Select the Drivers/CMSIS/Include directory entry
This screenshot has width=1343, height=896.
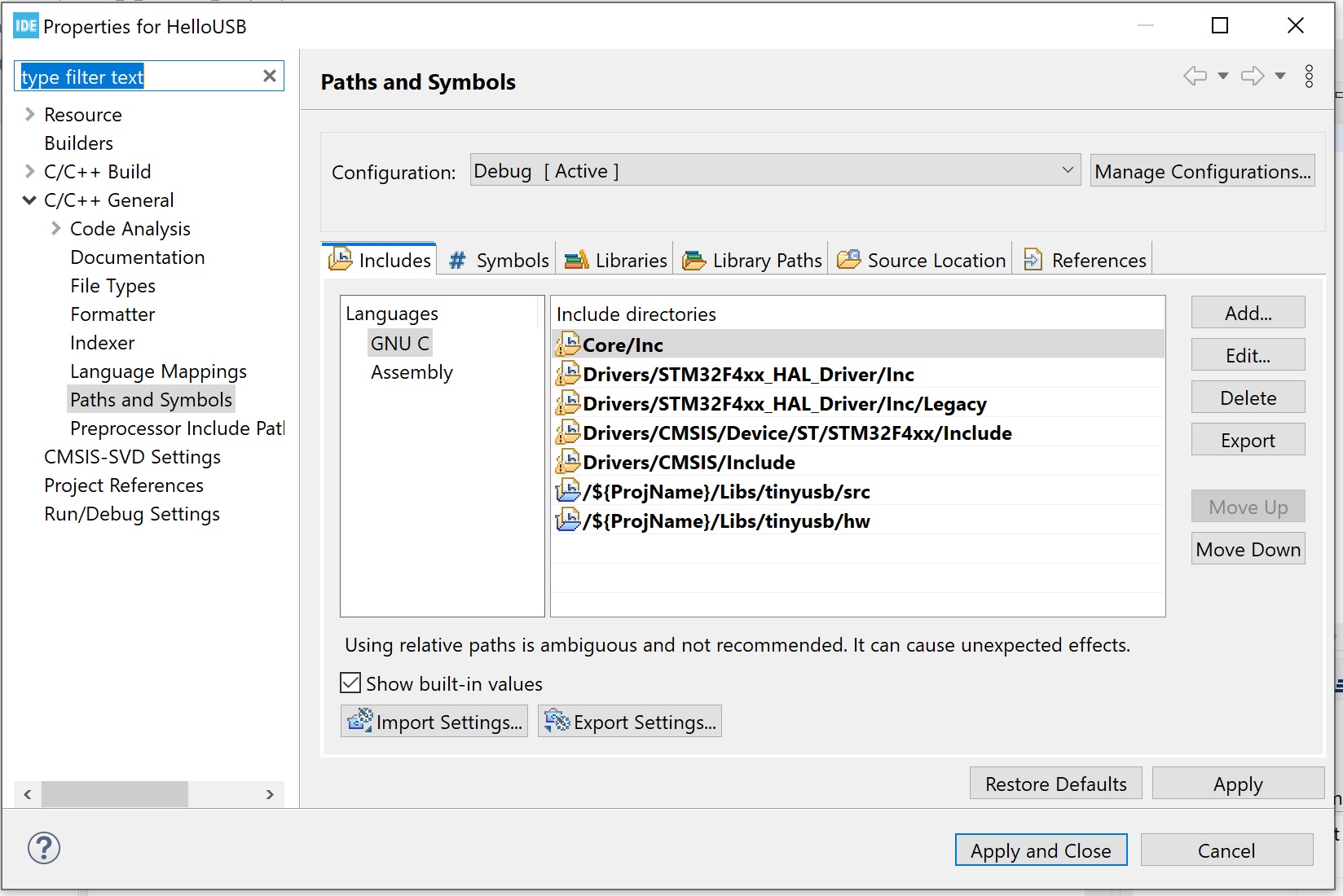click(x=689, y=462)
